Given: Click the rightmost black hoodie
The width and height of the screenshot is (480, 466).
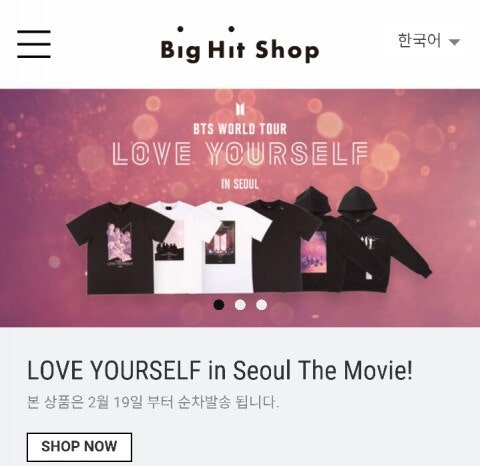Looking at the screenshot, I should pos(383,240).
